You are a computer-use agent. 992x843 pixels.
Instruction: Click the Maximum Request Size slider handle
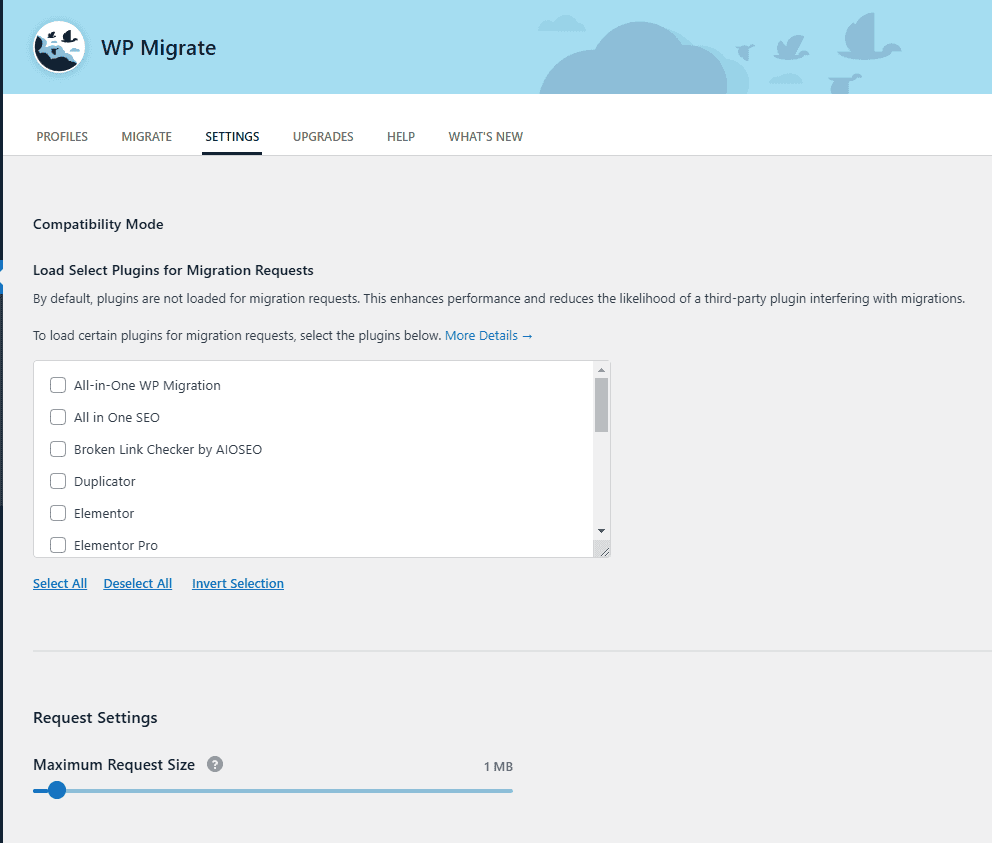click(57, 790)
